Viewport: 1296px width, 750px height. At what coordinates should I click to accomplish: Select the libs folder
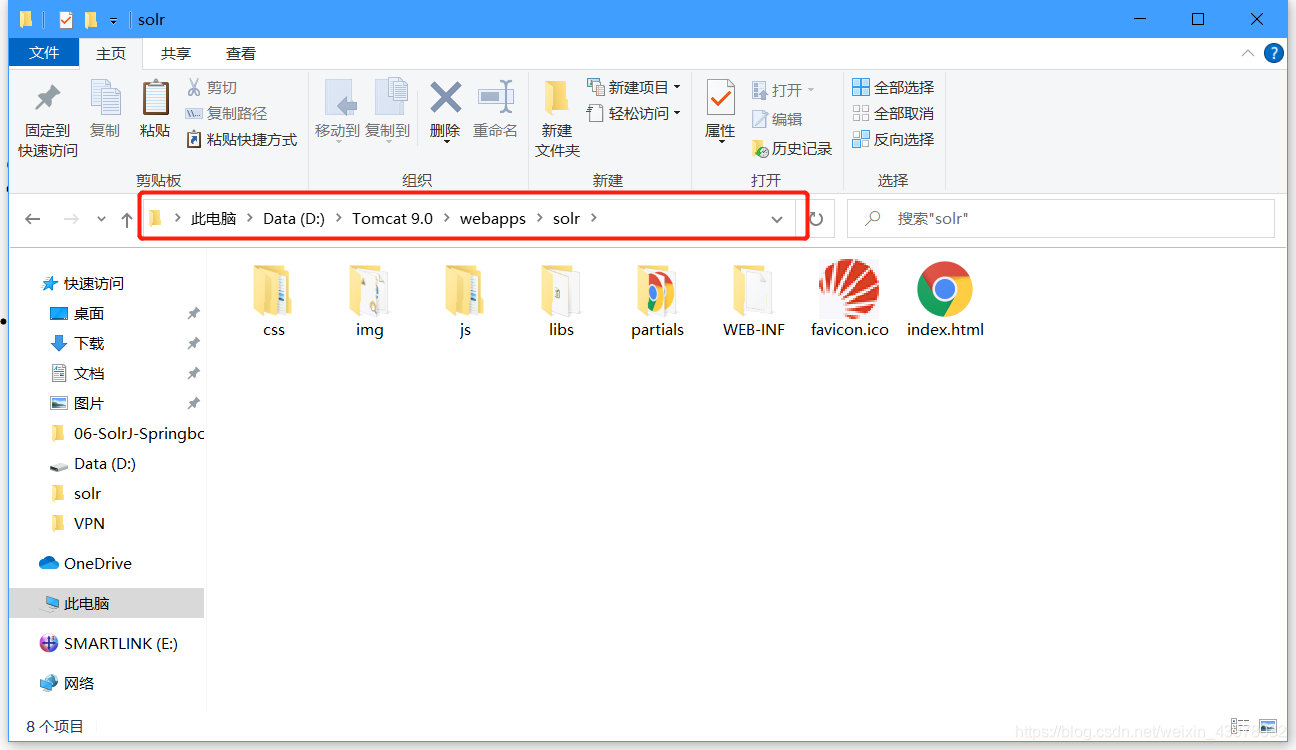point(561,300)
